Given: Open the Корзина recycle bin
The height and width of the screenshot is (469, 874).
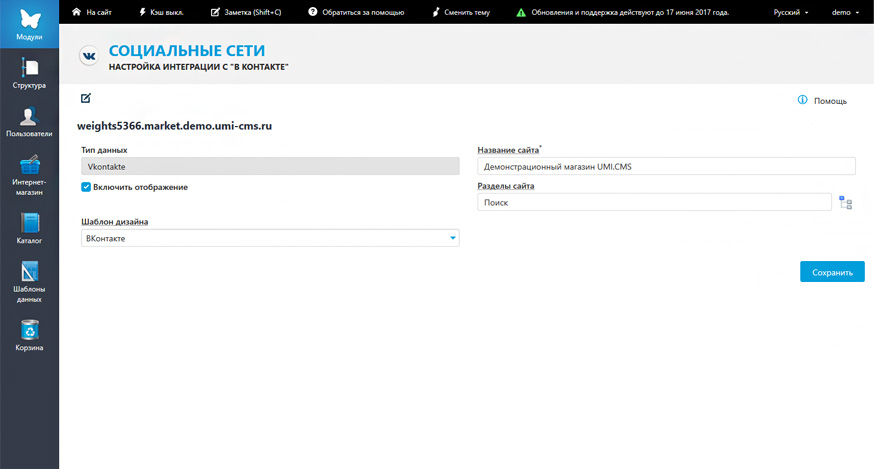Looking at the screenshot, I should pos(29,335).
